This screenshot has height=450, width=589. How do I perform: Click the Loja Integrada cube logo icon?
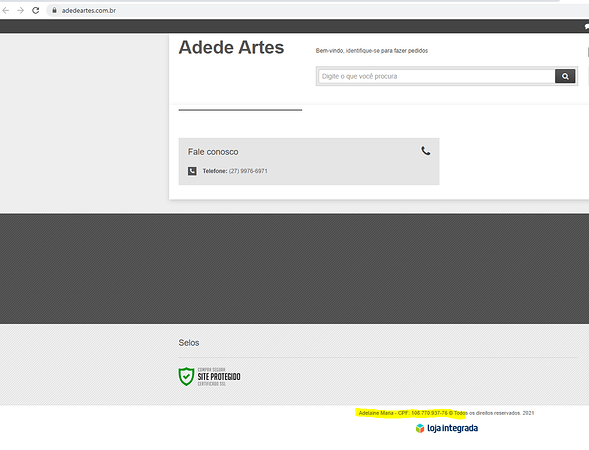click(420, 428)
